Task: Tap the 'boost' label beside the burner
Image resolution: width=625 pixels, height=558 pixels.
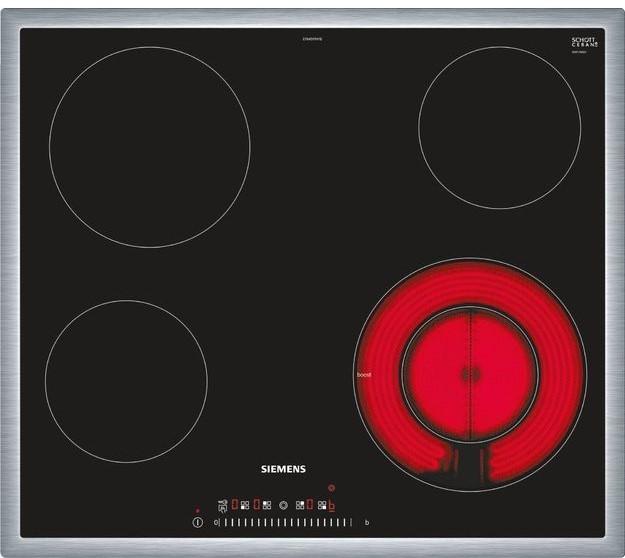Action: 364,375
